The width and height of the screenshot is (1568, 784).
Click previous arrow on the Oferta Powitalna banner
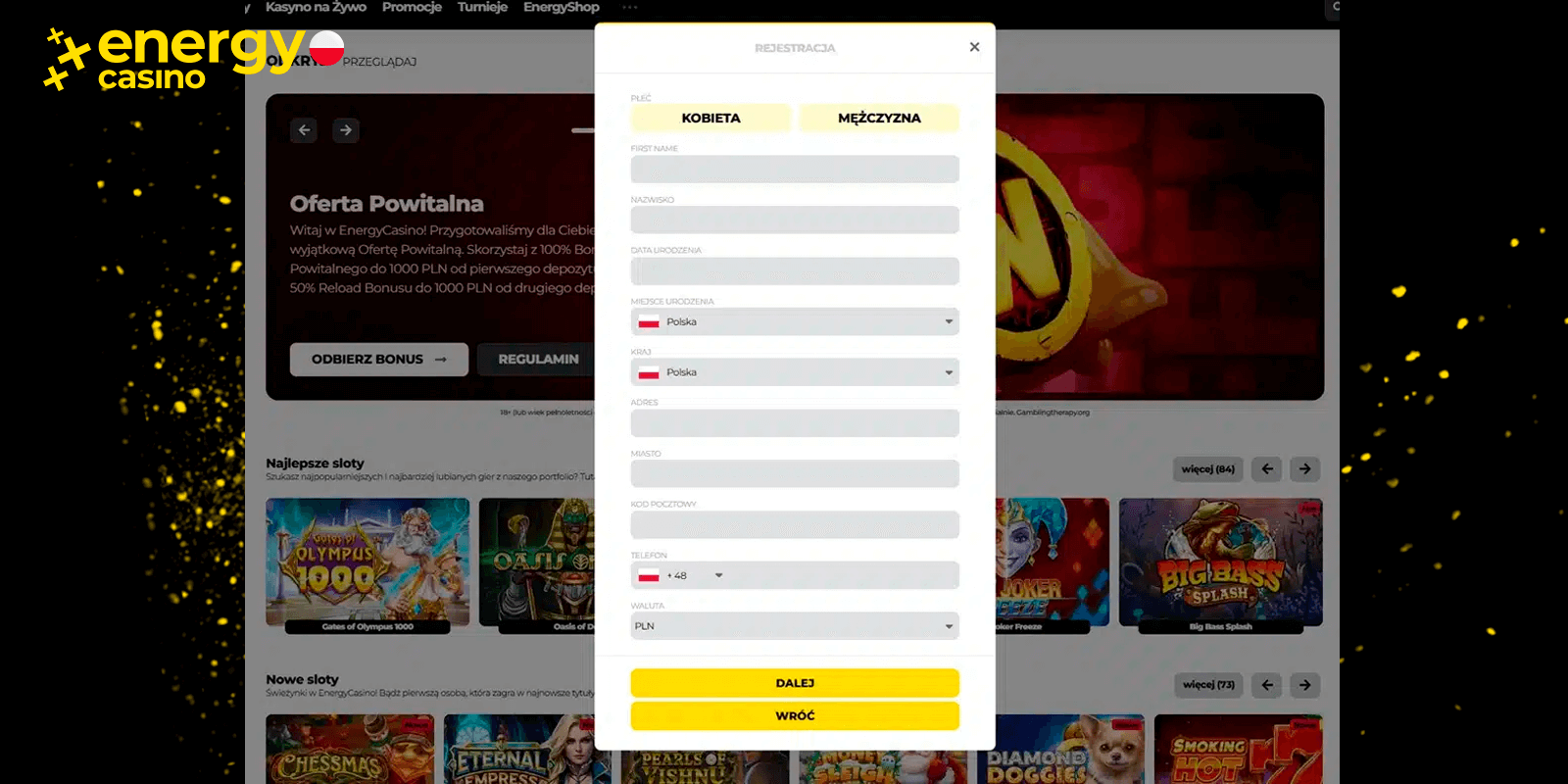304,130
